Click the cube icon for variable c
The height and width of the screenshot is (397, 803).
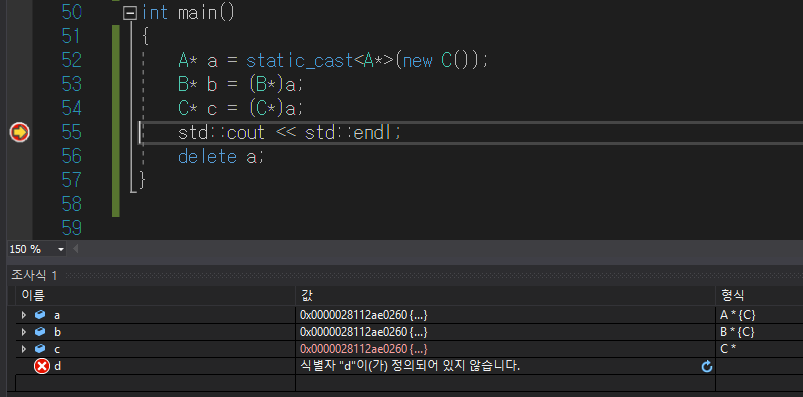click(x=40, y=349)
